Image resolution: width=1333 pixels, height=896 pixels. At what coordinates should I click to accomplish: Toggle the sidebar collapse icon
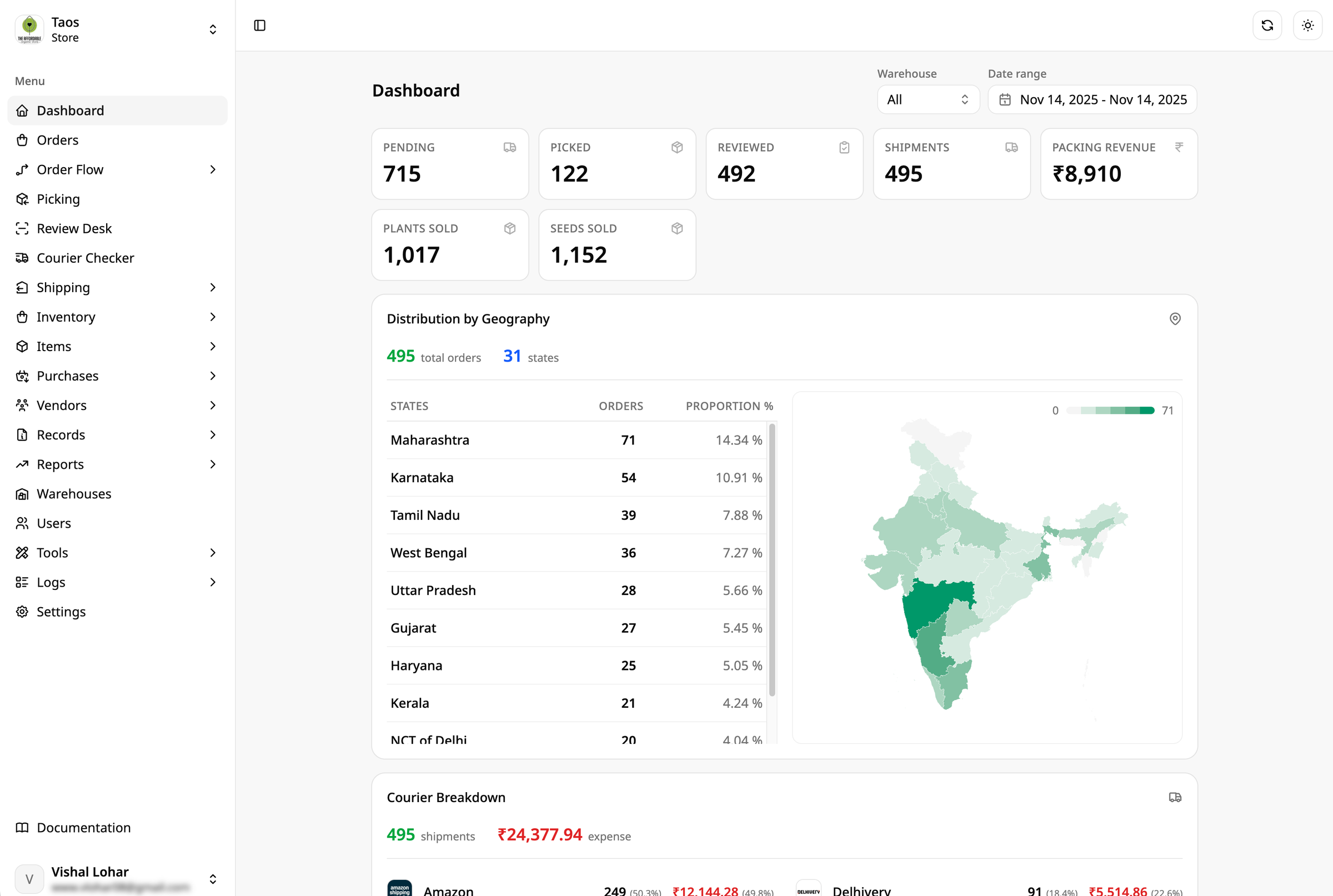[x=259, y=25]
